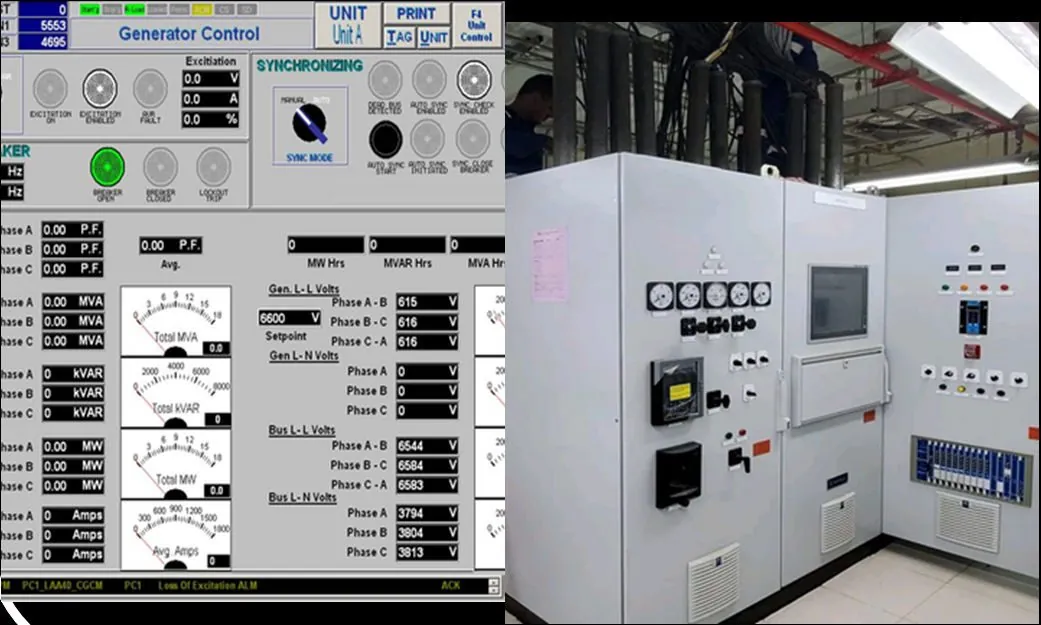Click the 6600 V setpoint field
1041x625 pixels.
(x=289, y=318)
